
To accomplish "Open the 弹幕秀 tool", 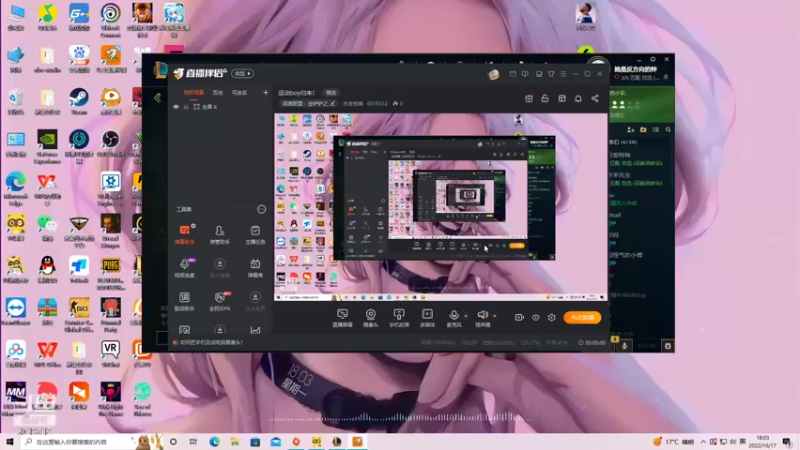I will coord(255,267).
